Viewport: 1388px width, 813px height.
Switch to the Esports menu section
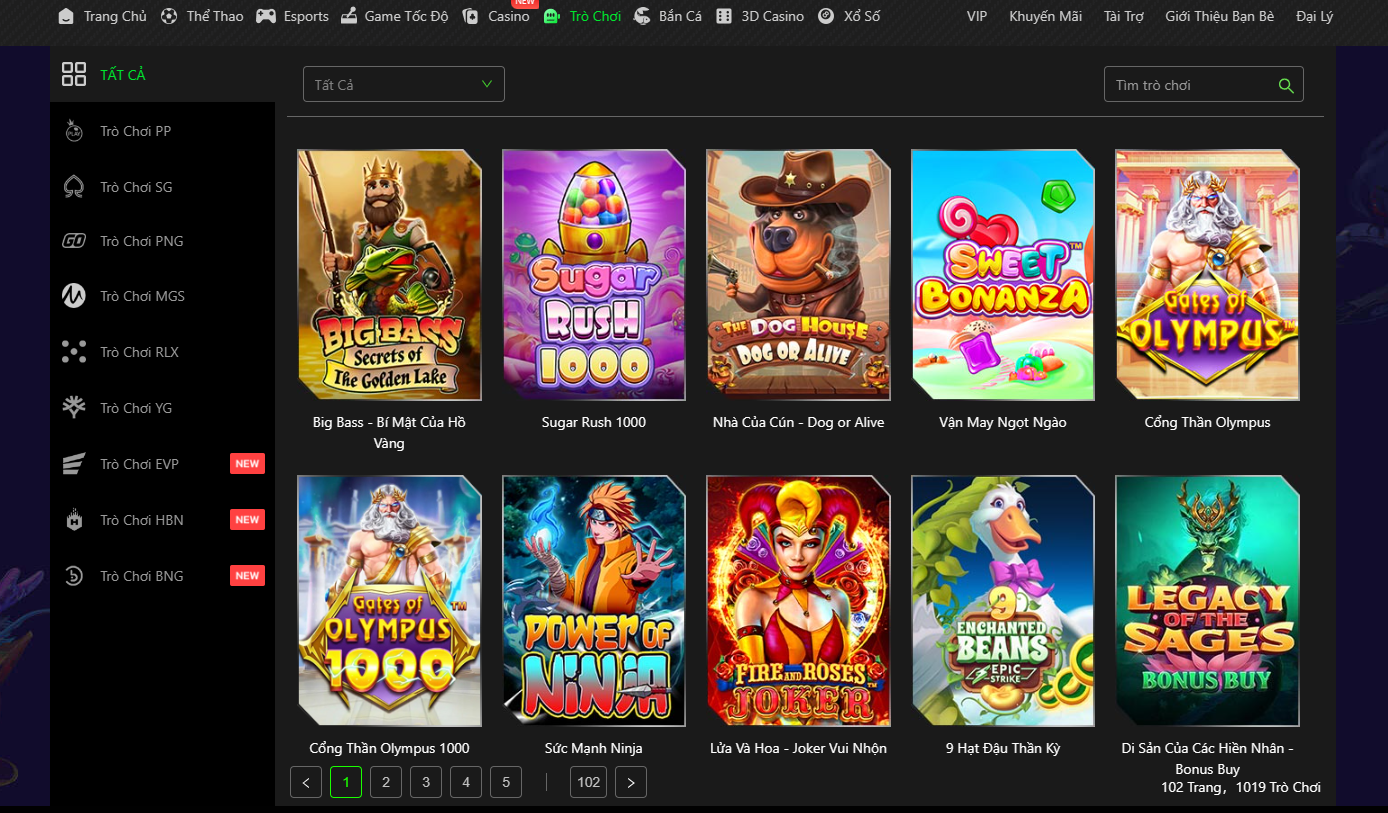point(292,16)
